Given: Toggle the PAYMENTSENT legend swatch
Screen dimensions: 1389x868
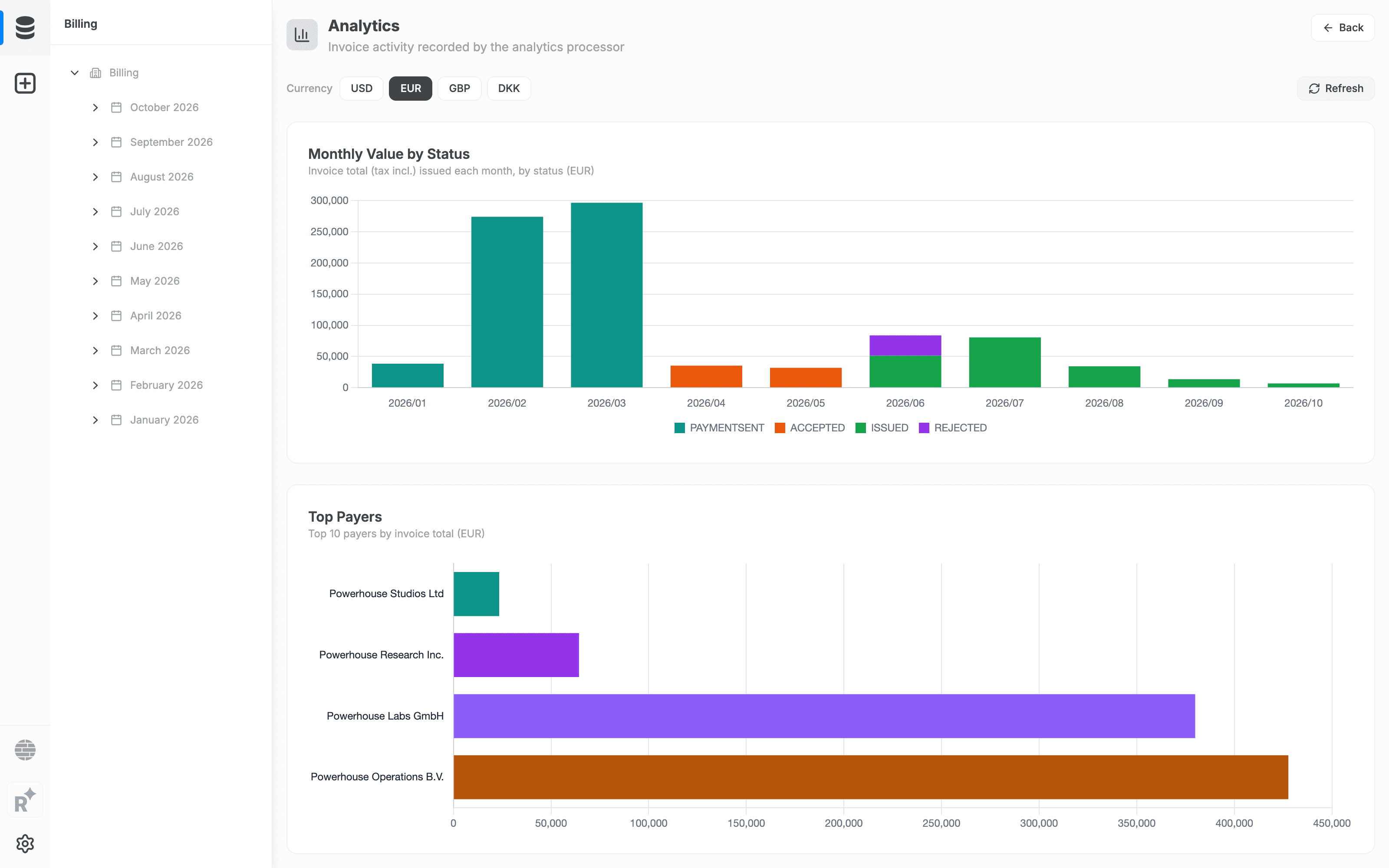Looking at the screenshot, I should click(x=680, y=427).
